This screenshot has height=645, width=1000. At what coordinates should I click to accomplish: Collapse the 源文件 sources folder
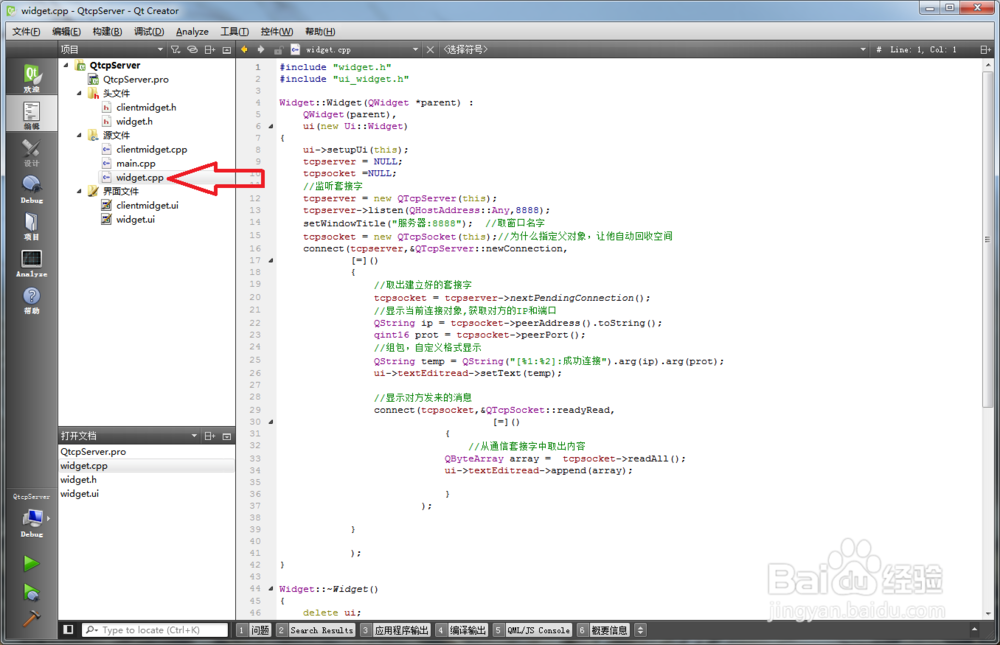(79, 135)
